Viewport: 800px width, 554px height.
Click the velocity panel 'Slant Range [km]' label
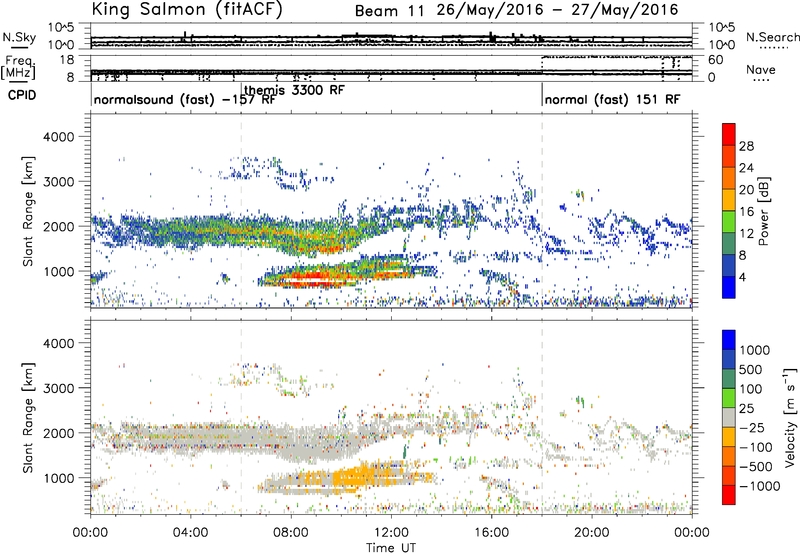click(x=28, y=418)
